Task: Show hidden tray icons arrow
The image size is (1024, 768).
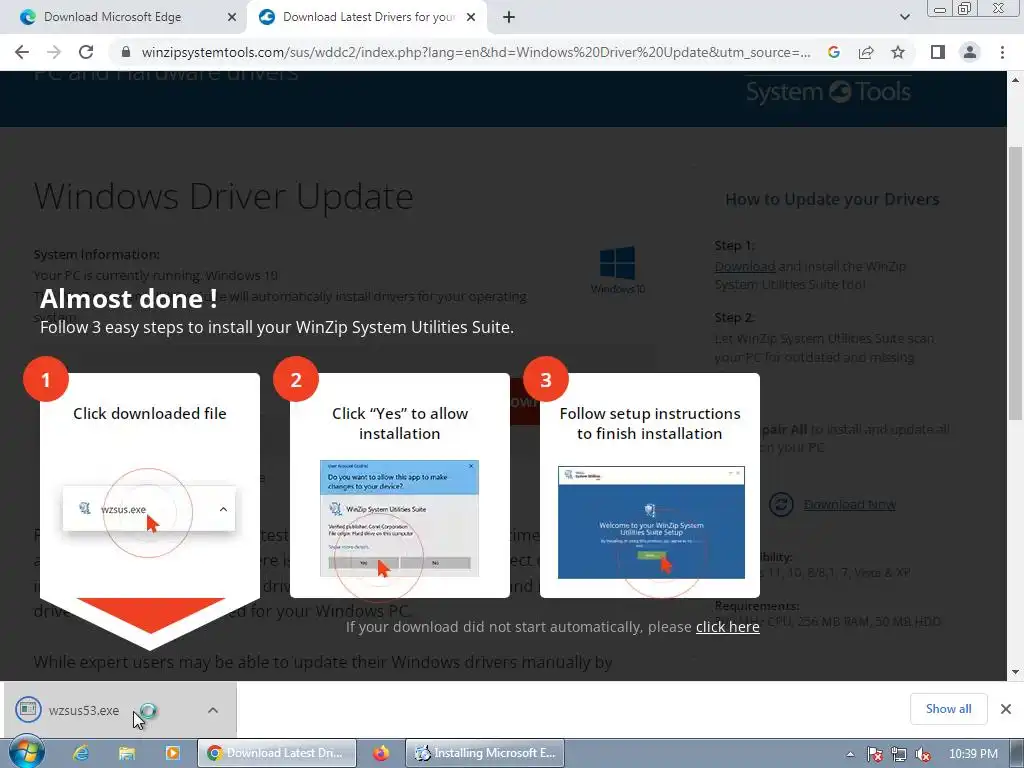Action: 850,754
